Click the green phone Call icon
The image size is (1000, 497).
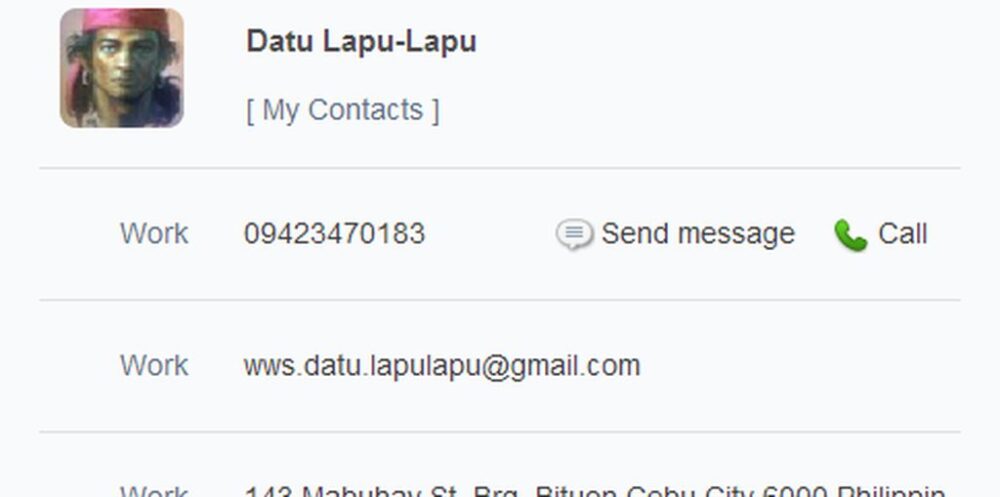tap(851, 235)
